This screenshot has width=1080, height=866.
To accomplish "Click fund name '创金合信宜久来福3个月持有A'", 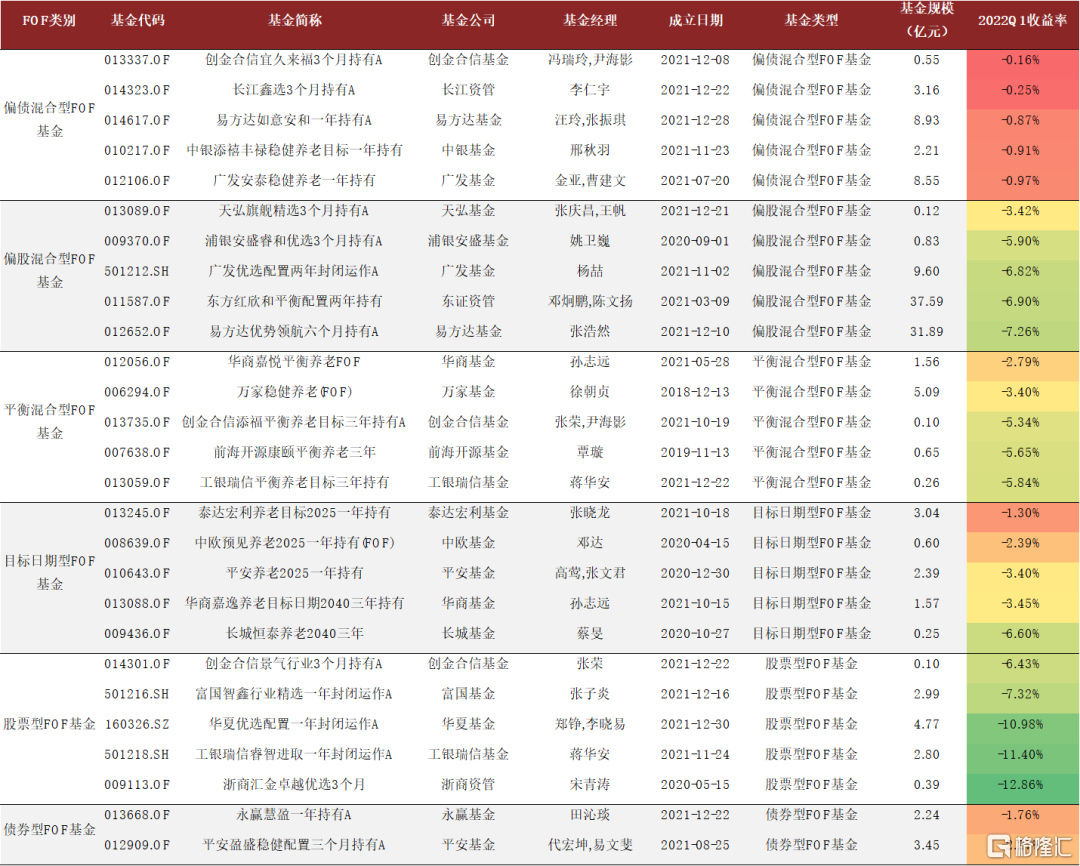I will click(x=294, y=60).
